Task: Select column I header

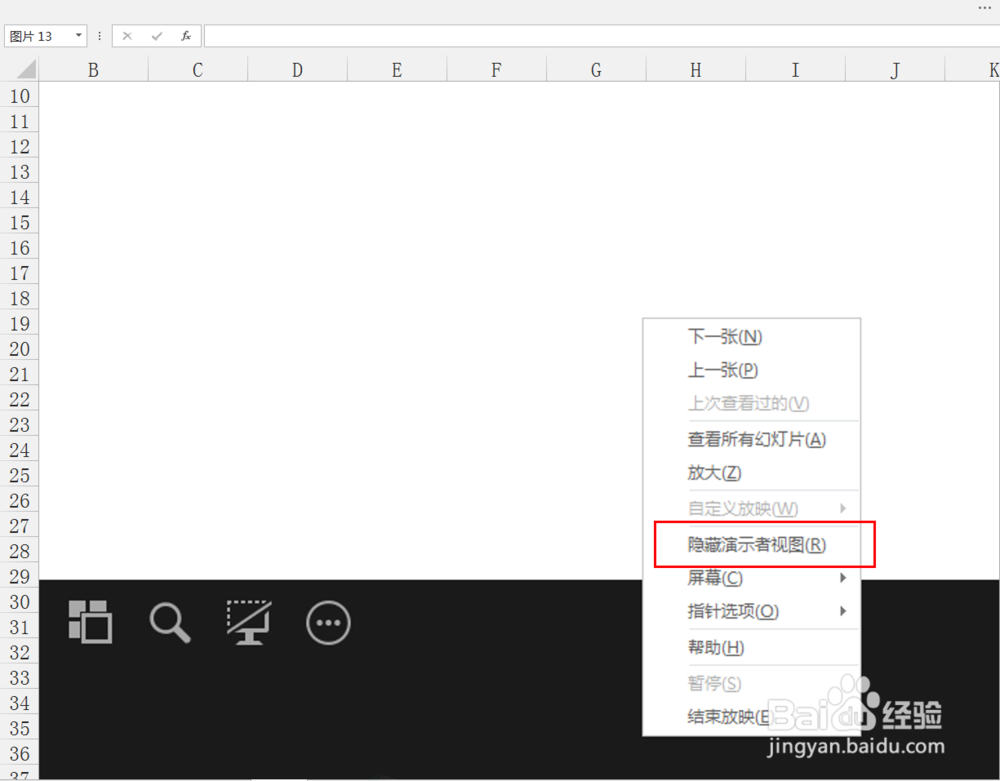Action: point(795,69)
